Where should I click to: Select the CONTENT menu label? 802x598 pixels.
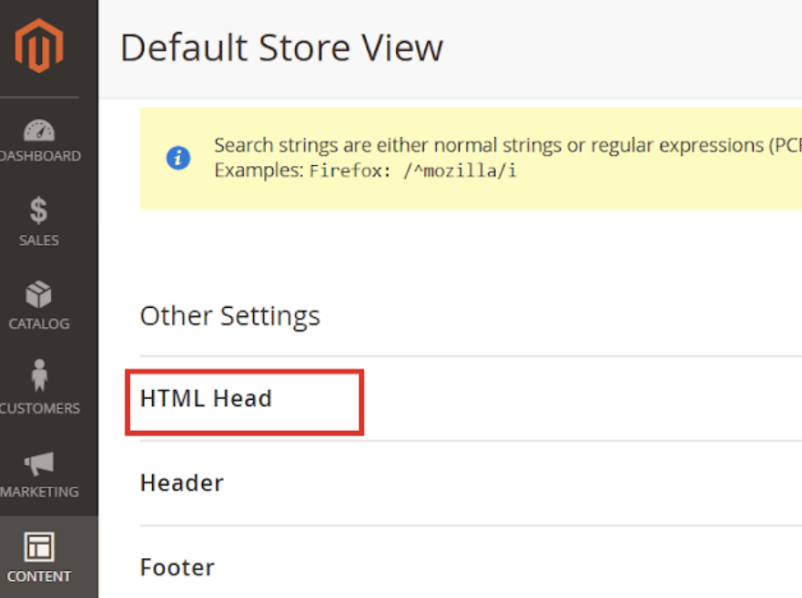pyautogui.click(x=39, y=577)
